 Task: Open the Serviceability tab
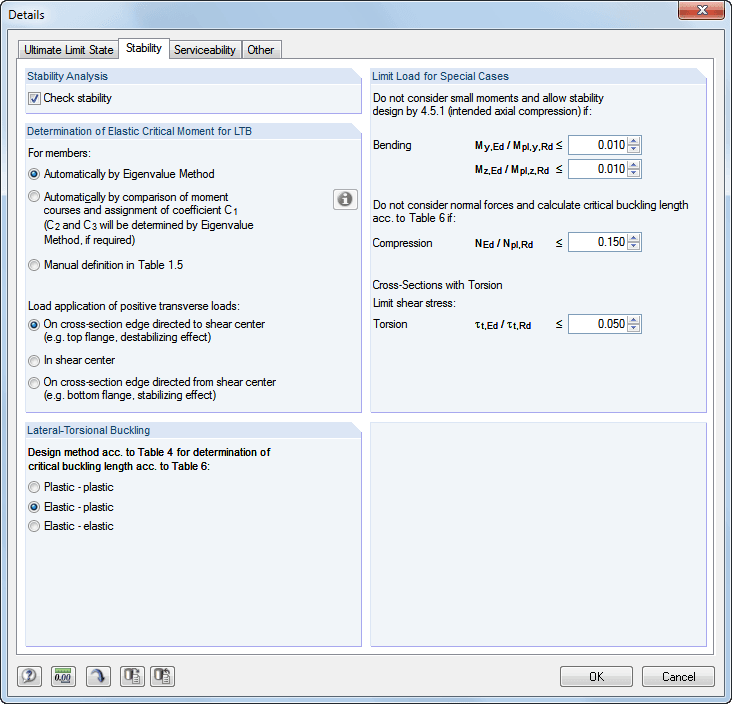pos(205,50)
